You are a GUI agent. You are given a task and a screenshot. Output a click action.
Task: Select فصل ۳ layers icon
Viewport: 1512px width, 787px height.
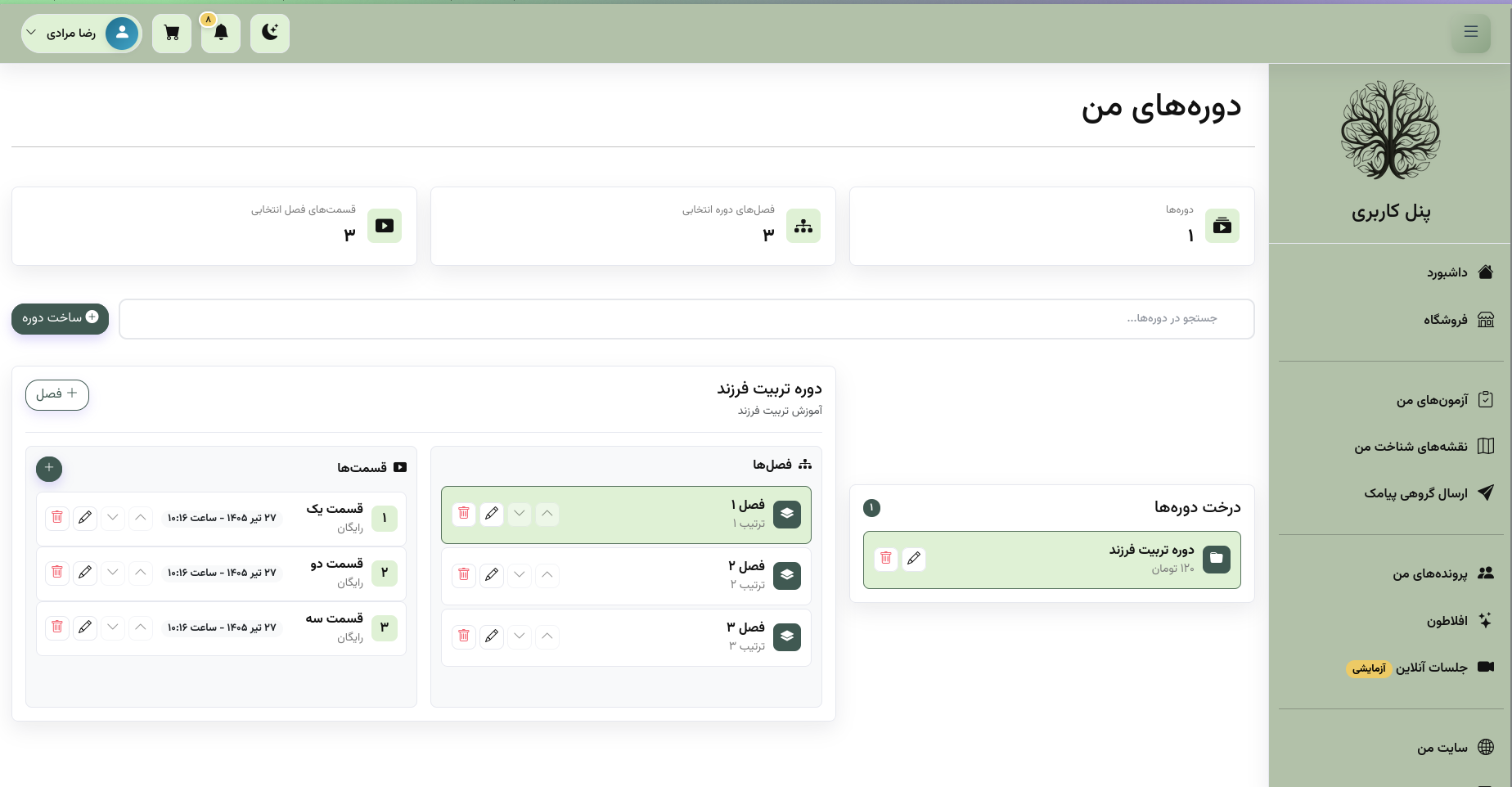(787, 636)
